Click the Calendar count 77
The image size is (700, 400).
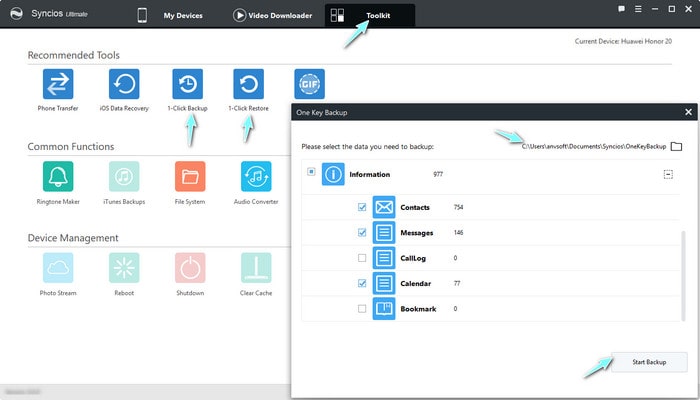pos(457,283)
